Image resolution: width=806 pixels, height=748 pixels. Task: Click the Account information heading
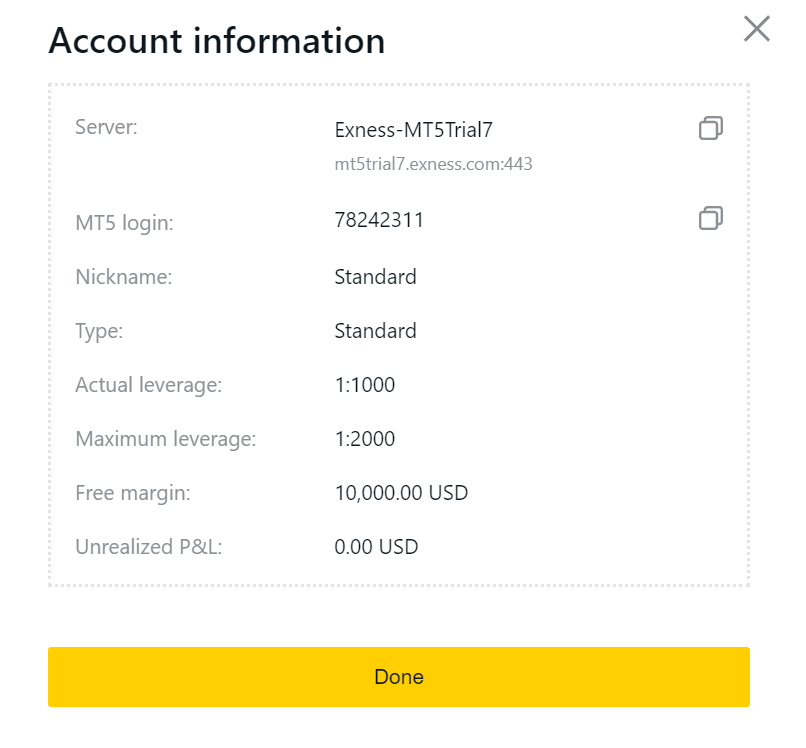pos(217,41)
